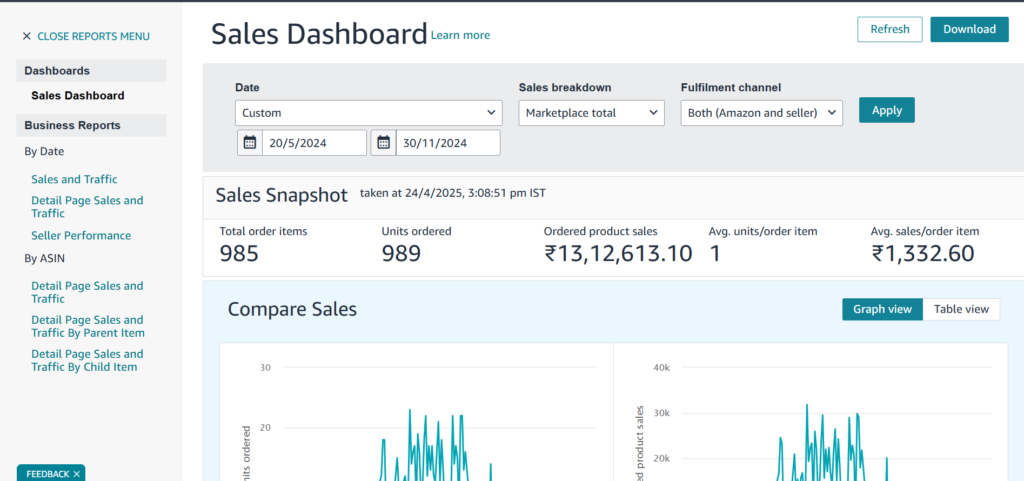This screenshot has width=1024, height=481.
Task: Click the snapshot timestamp text
Action: 453,193
